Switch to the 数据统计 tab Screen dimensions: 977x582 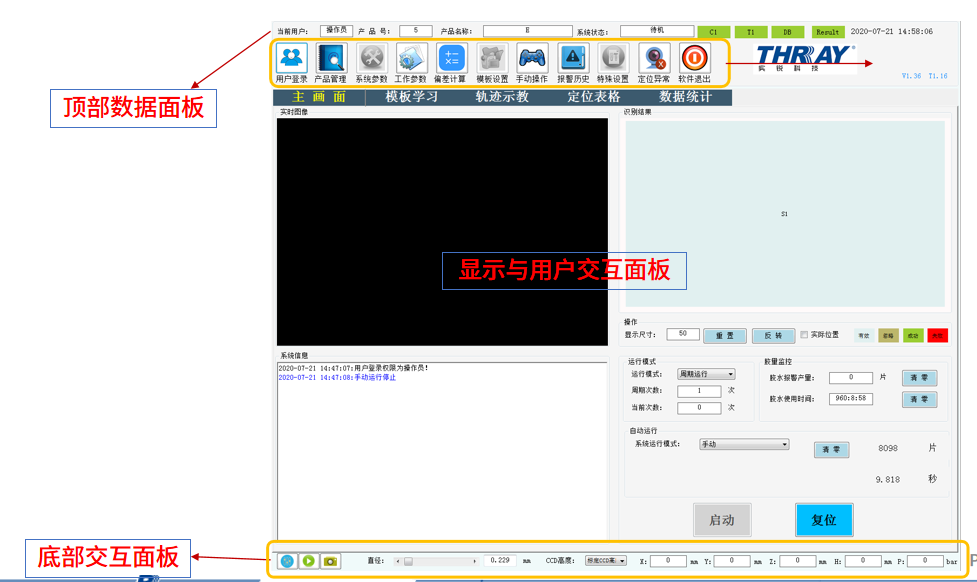point(686,97)
